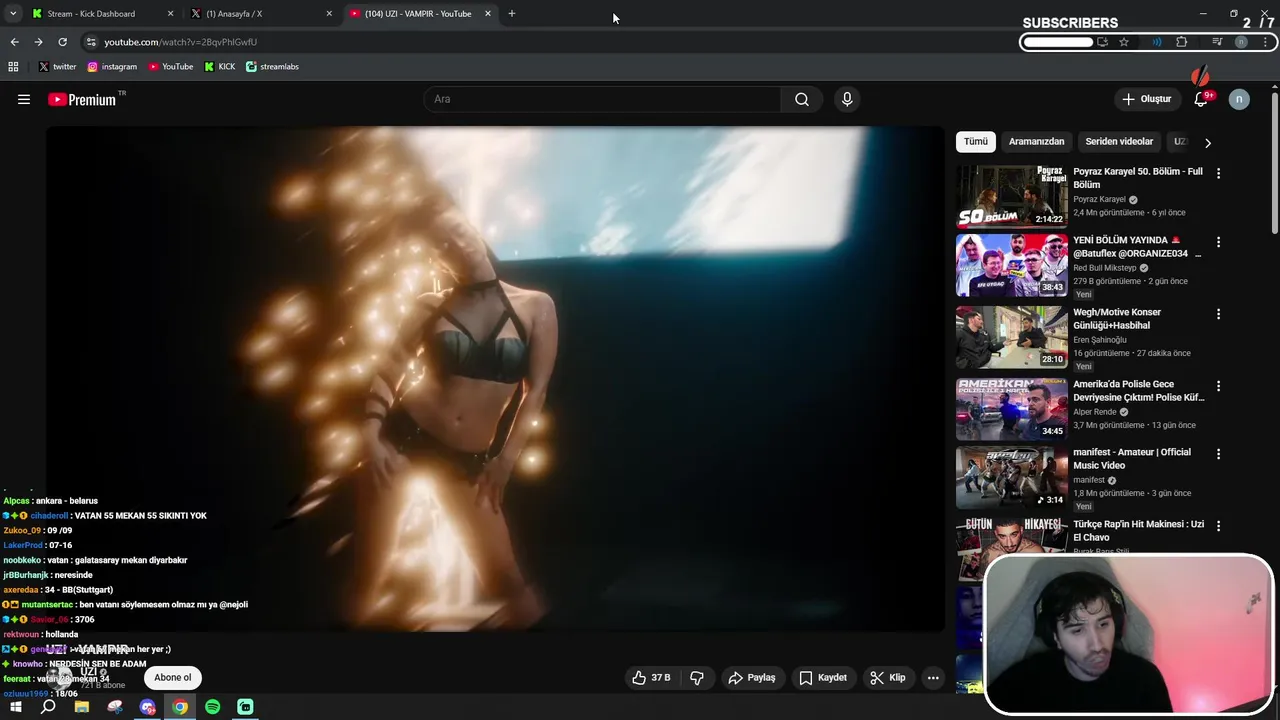This screenshot has height=720, width=1280.
Task: Like the video (37 B)
Action: pyautogui.click(x=651, y=677)
